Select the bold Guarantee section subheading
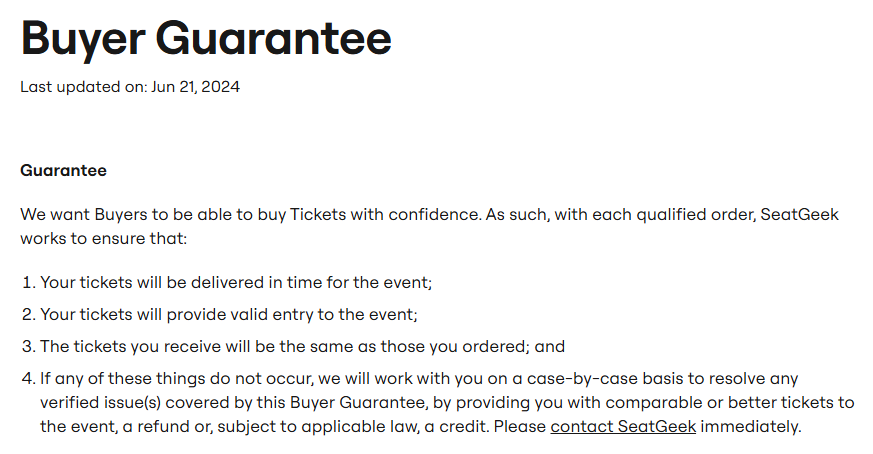873x454 pixels. tap(63, 170)
